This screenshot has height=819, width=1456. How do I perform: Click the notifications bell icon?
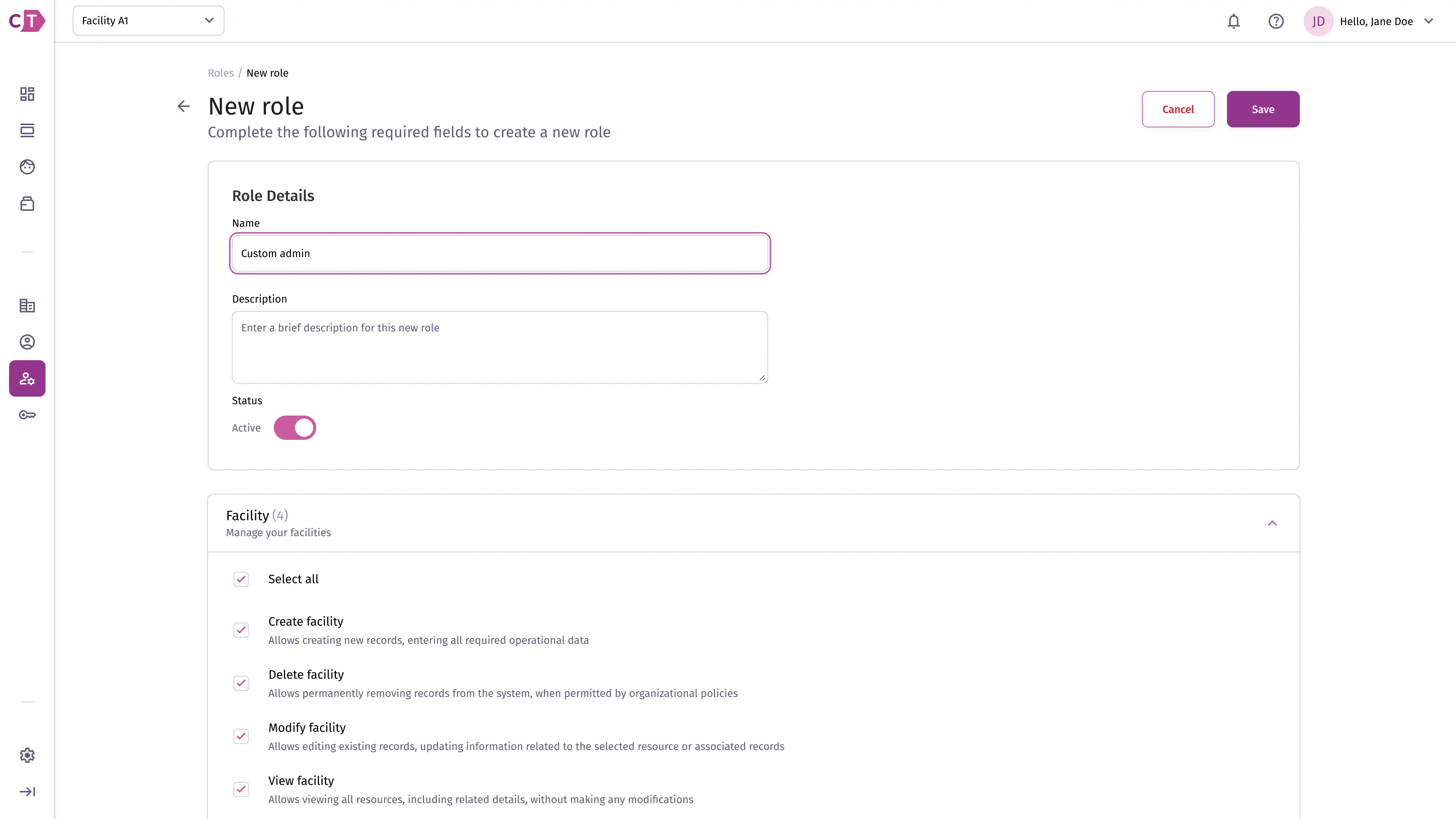[x=1233, y=22]
